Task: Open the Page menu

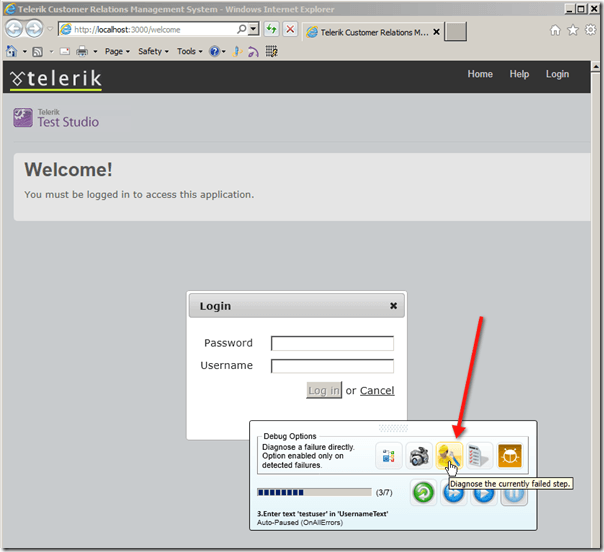Action: [x=117, y=51]
